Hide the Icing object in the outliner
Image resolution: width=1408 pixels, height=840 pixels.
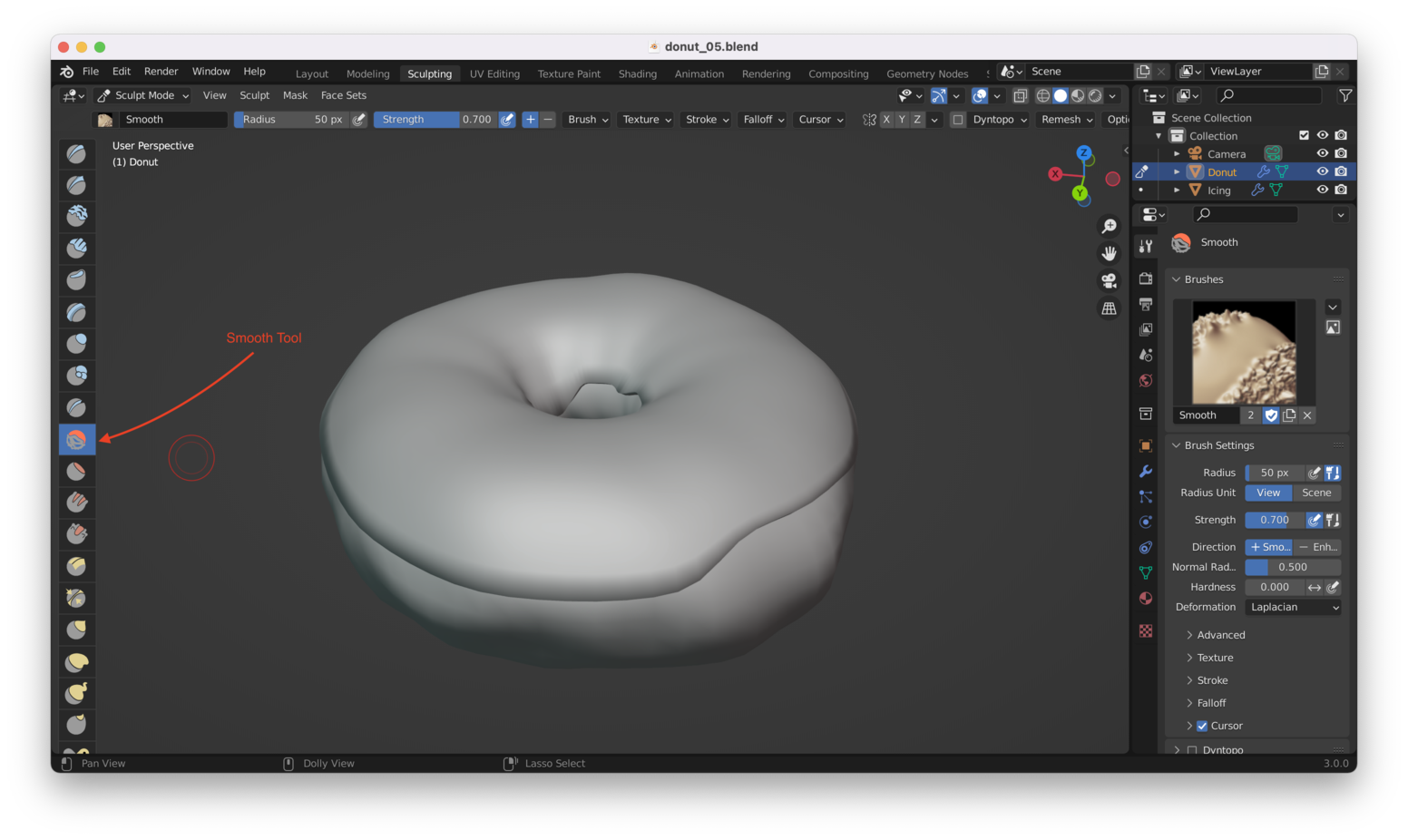coord(1323,190)
